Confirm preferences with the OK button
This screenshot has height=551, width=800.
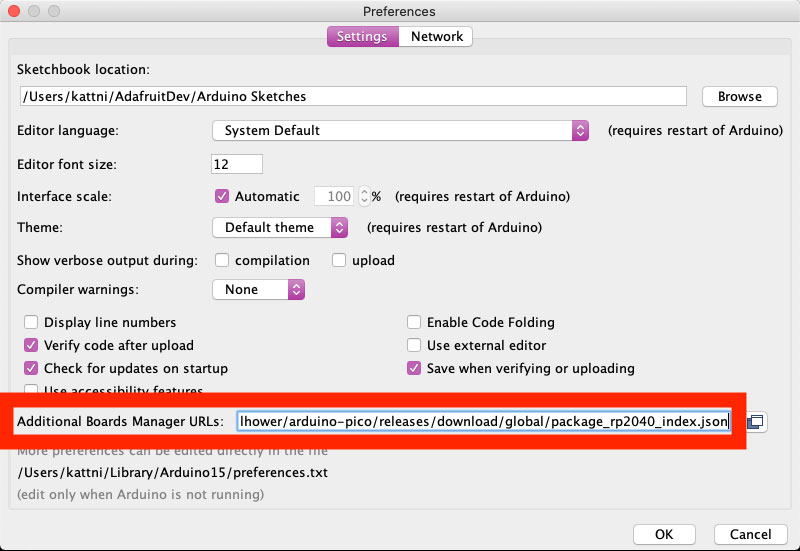(664, 534)
